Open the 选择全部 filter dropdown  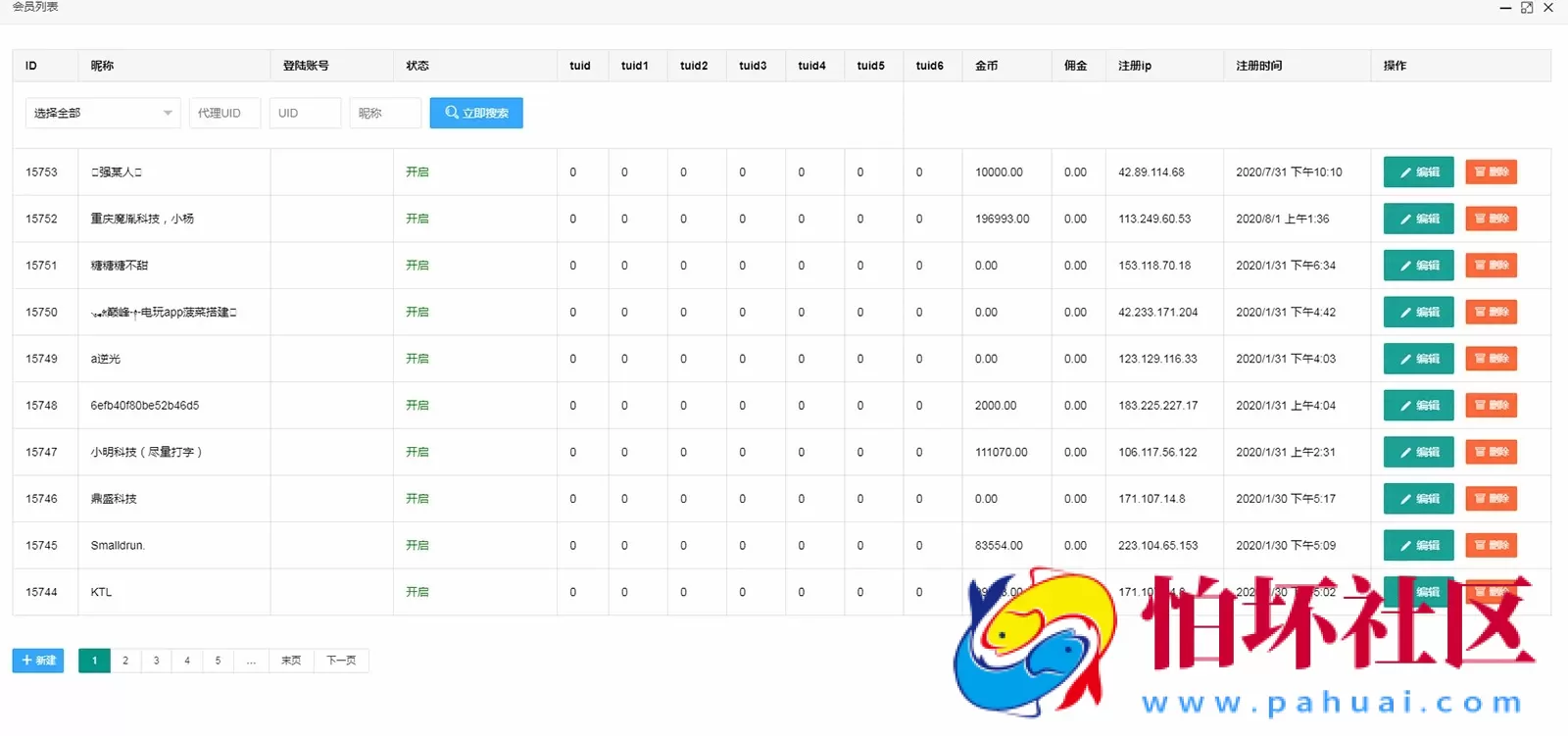[x=103, y=113]
